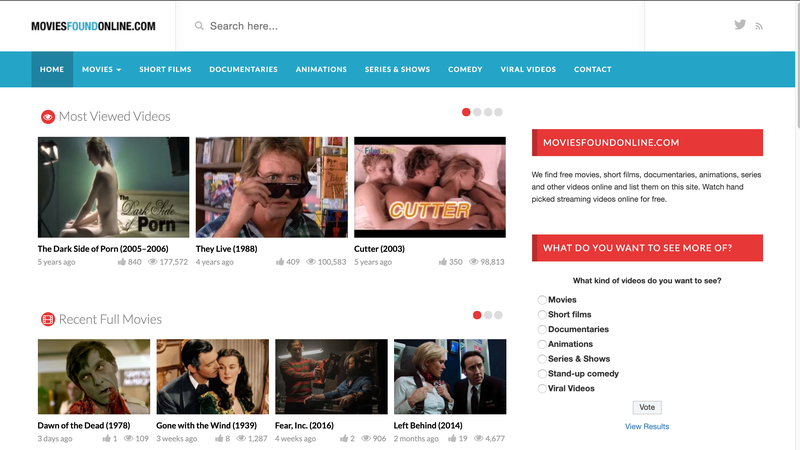Click the film icon beside Recent Full Movies
800x450 pixels.
point(47,319)
